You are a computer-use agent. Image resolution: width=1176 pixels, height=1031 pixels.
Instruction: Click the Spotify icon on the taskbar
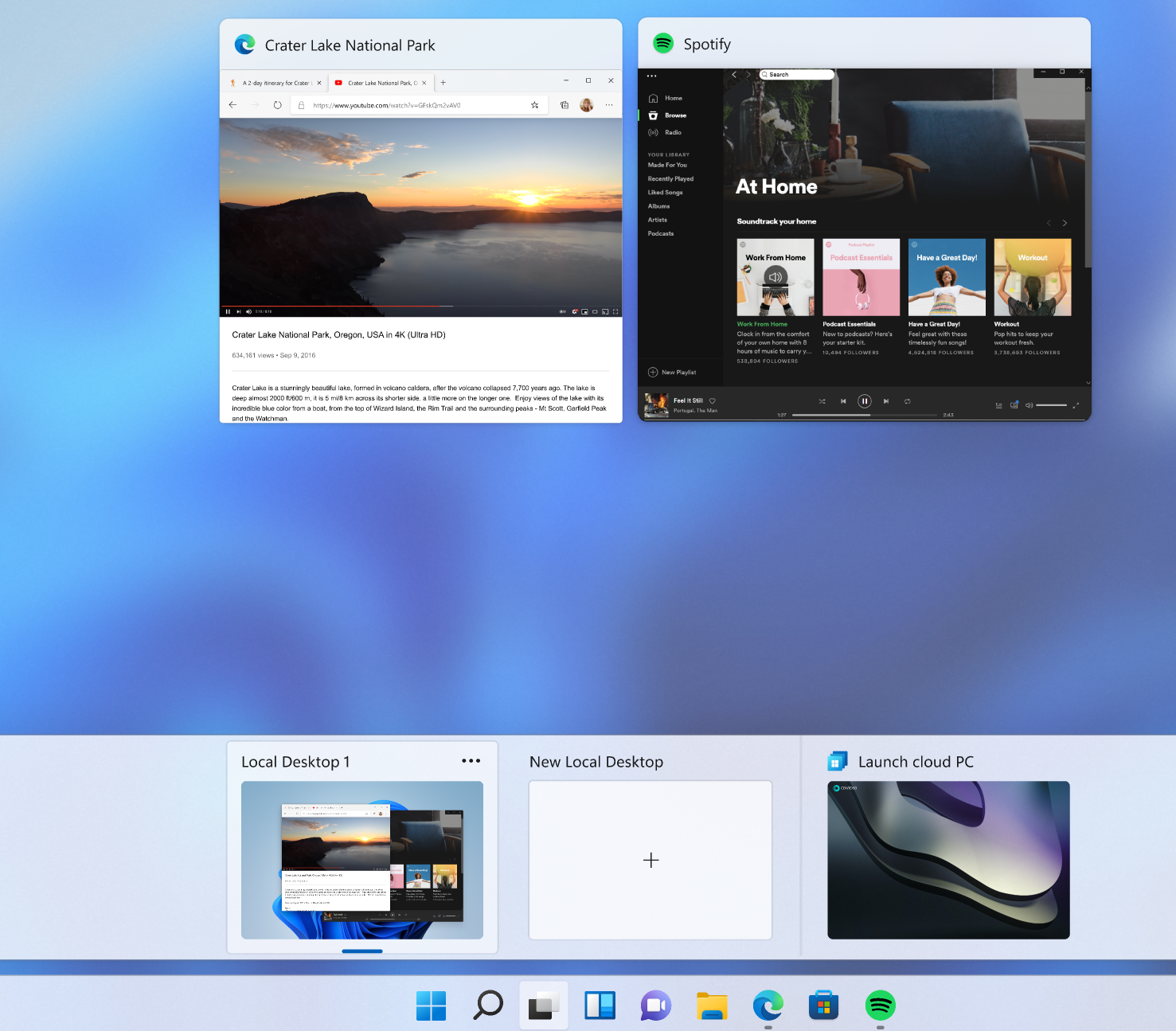point(880,1006)
